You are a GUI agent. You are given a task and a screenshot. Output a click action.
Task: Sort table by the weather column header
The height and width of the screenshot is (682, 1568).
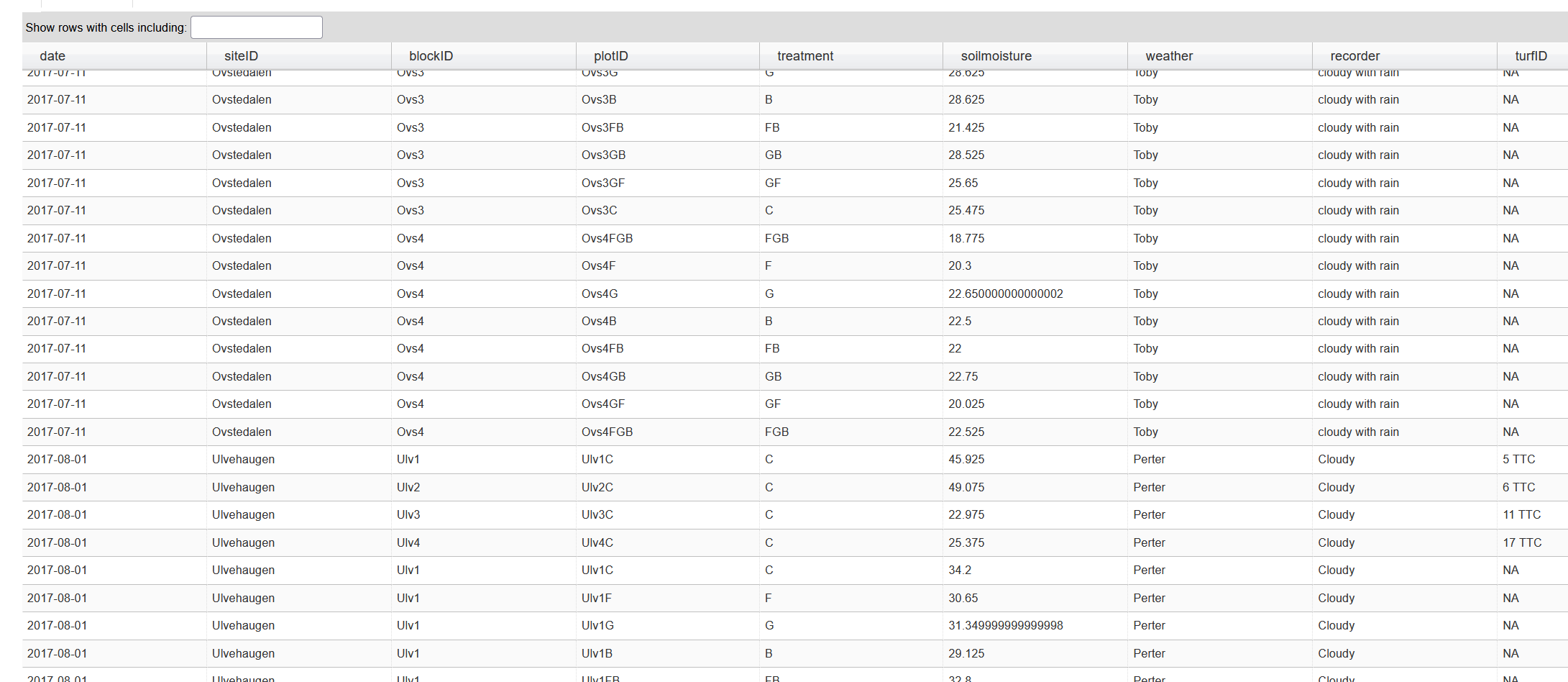click(1169, 55)
